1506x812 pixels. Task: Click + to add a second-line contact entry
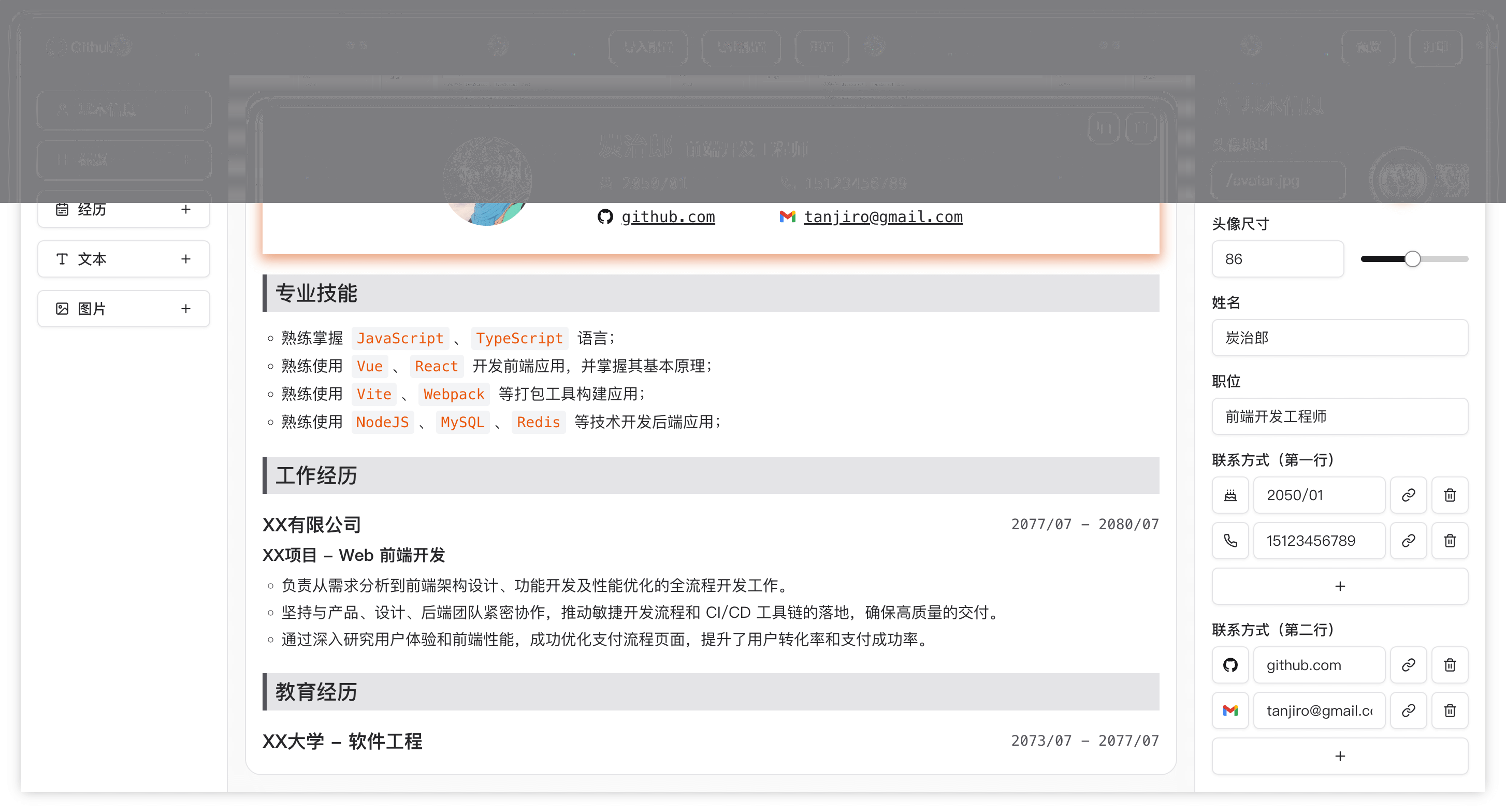pyautogui.click(x=1339, y=755)
